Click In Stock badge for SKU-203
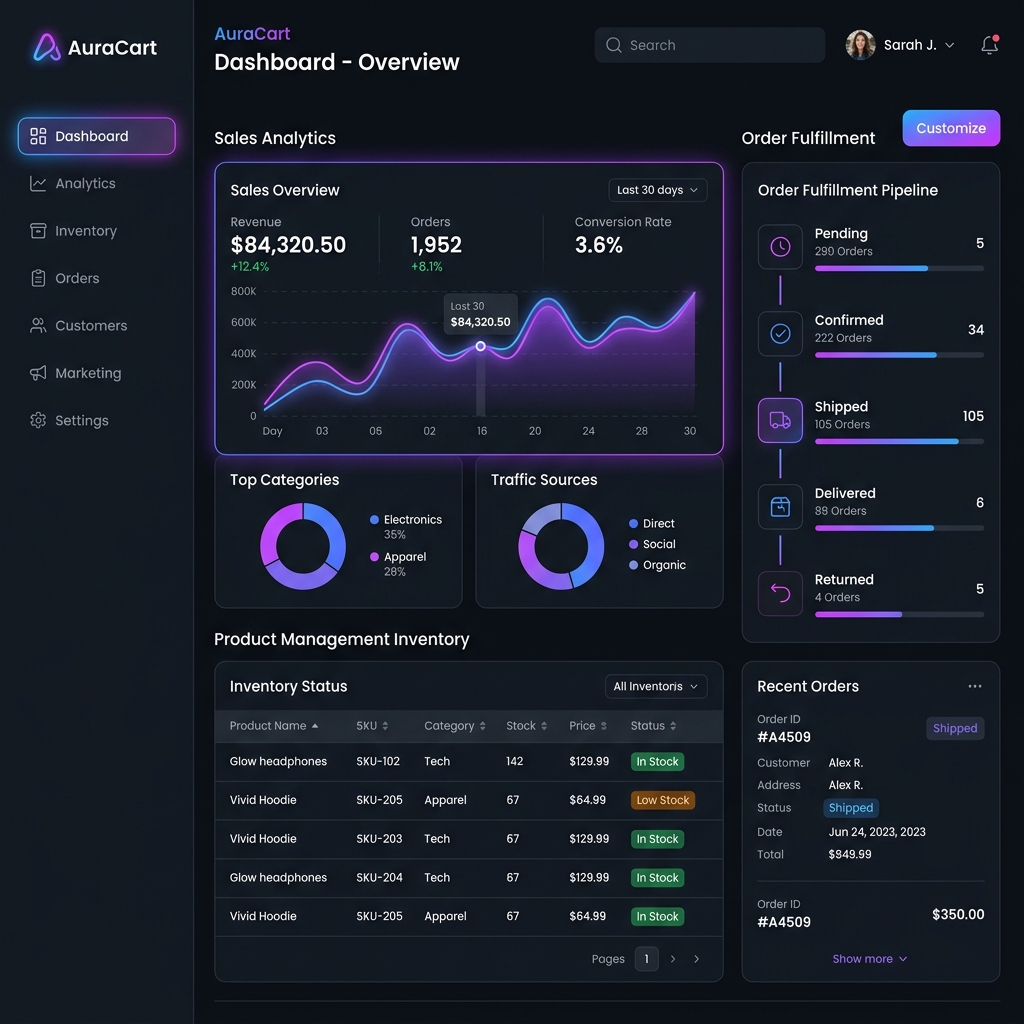Screen dimensions: 1024x1024 coord(657,839)
